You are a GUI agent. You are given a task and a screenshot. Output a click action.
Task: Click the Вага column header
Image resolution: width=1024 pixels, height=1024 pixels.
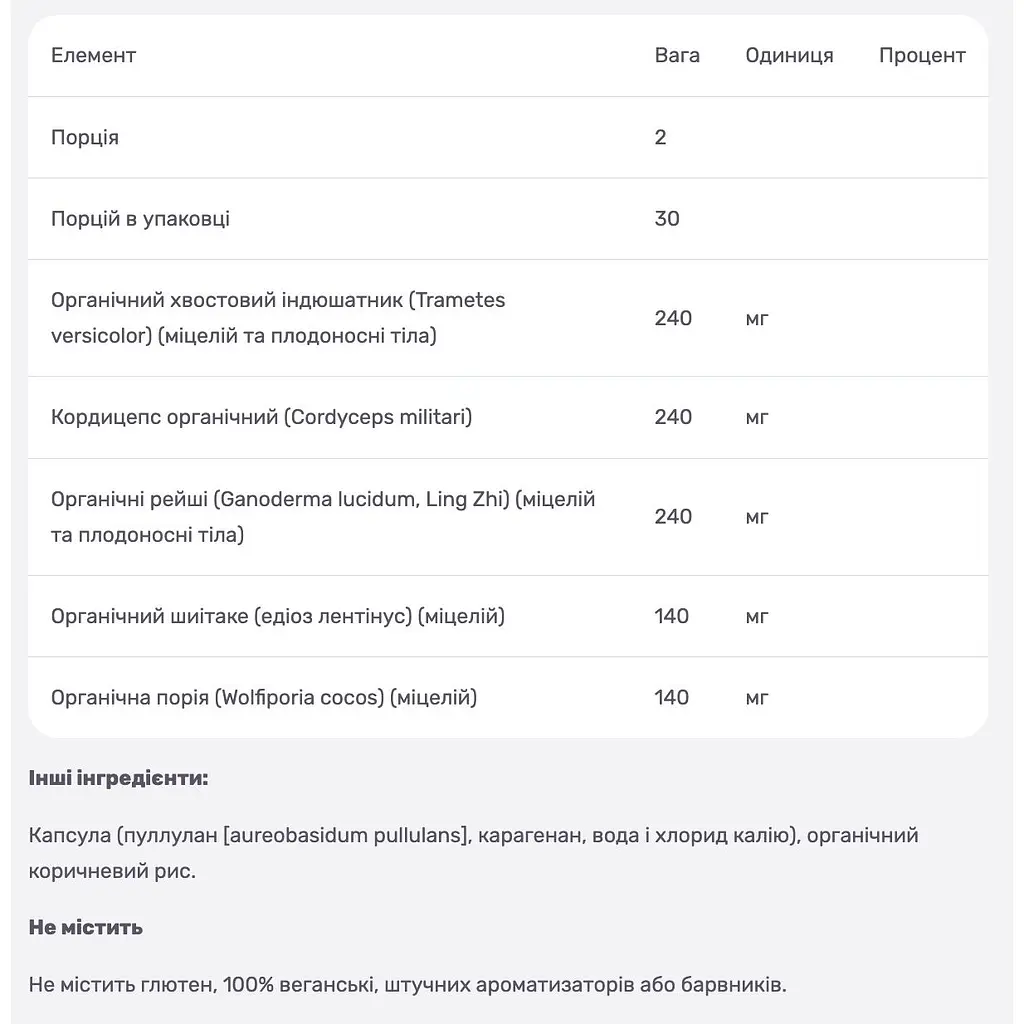677,56
